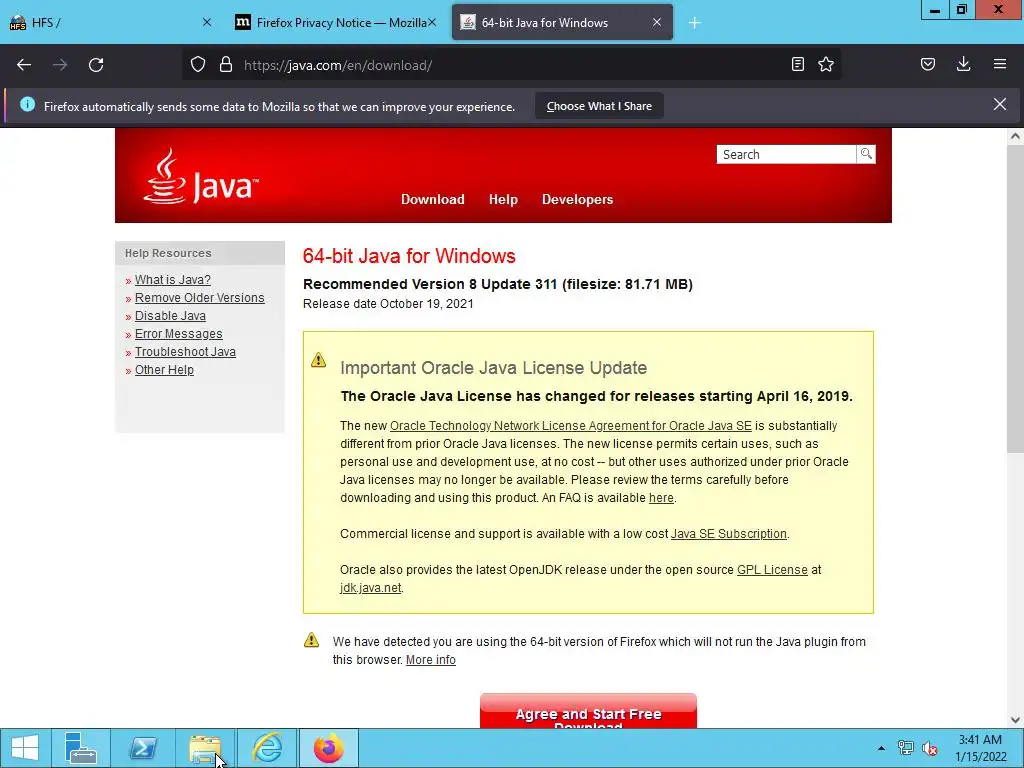Open the Help menu on Java site
Screen dimensions: 1024x768
tap(503, 199)
